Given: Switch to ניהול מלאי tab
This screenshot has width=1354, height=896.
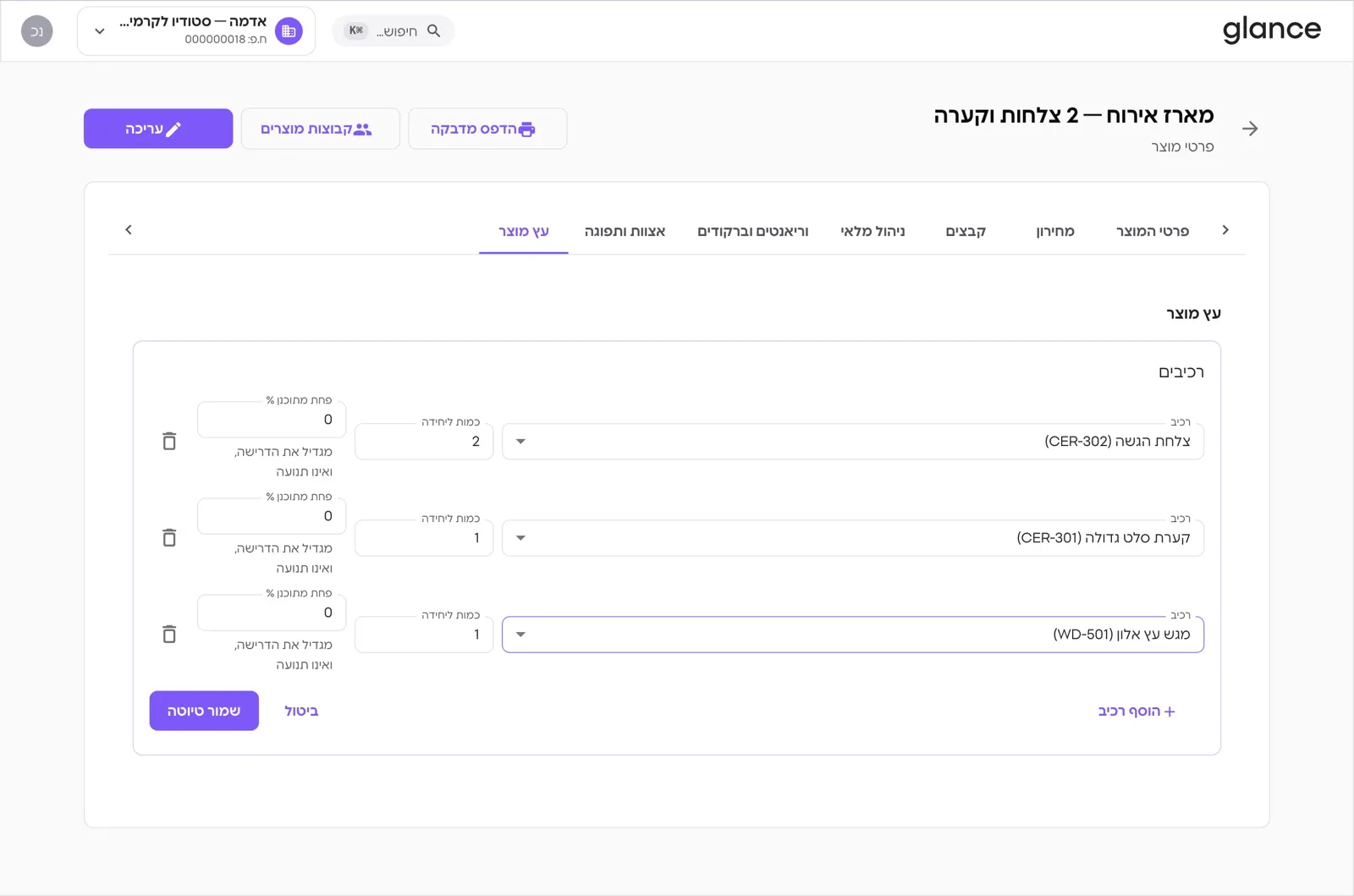Looking at the screenshot, I should pyautogui.click(x=872, y=231).
